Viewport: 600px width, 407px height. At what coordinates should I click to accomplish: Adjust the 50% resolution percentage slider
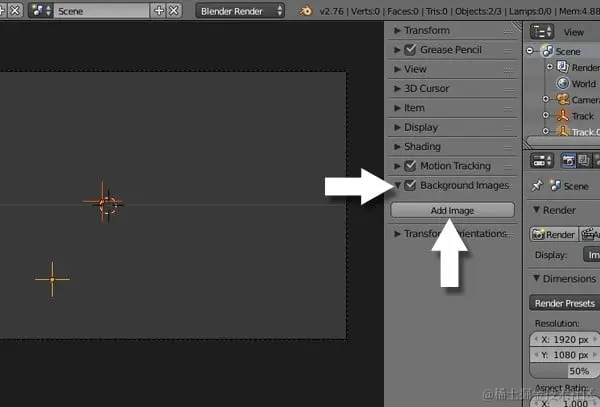(564, 371)
